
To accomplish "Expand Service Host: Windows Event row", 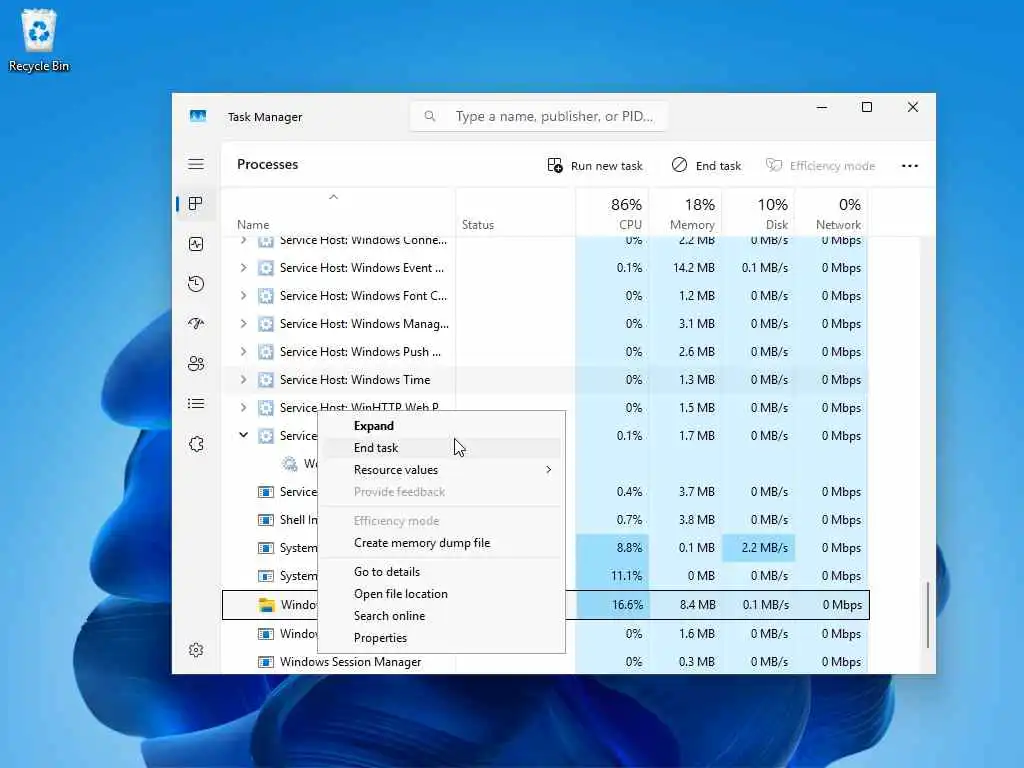I will pos(243,268).
